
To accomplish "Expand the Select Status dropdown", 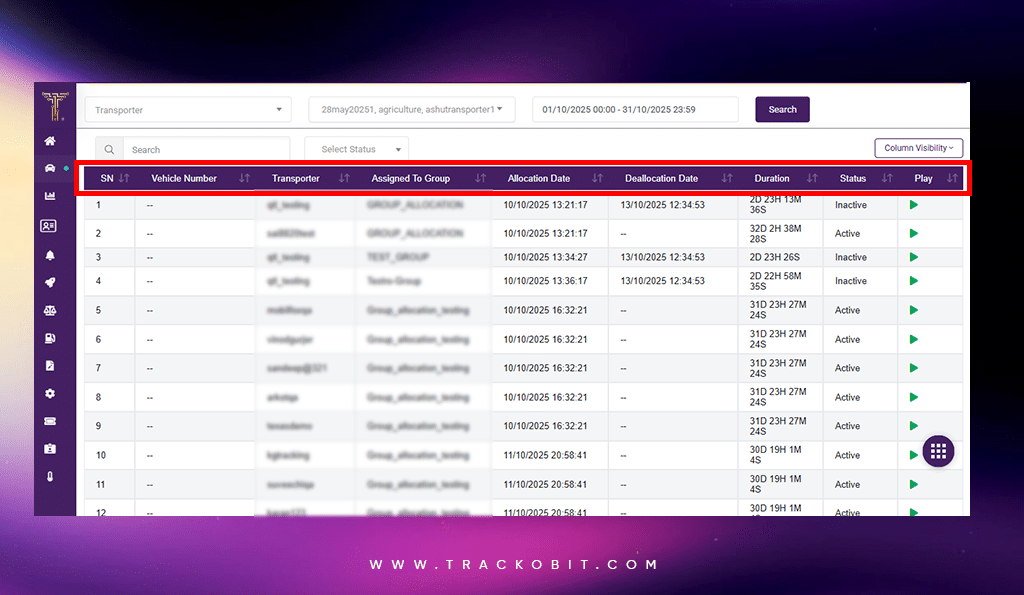I will pos(356,147).
